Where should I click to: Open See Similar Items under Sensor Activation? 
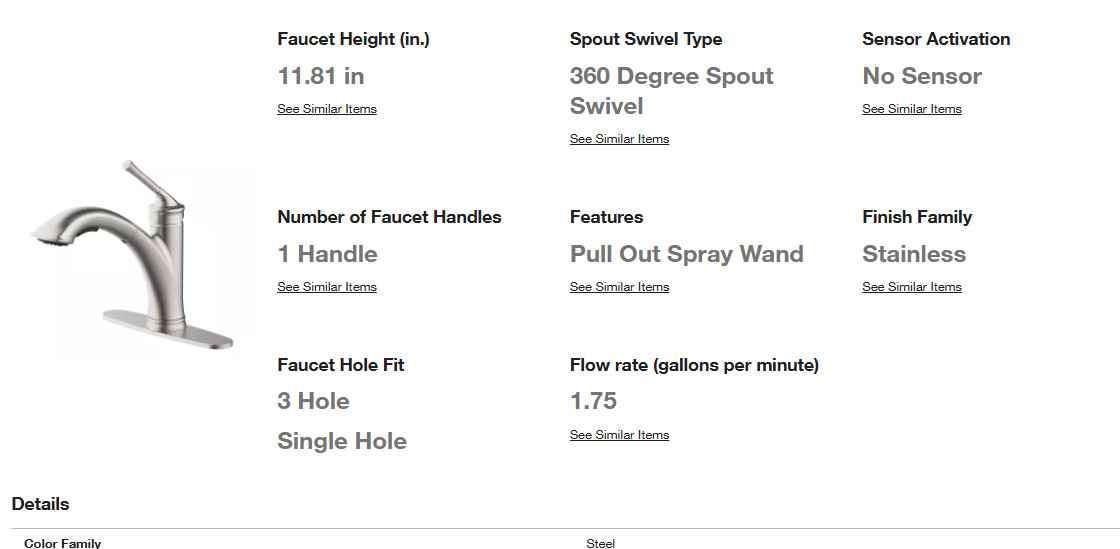(x=911, y=109)
